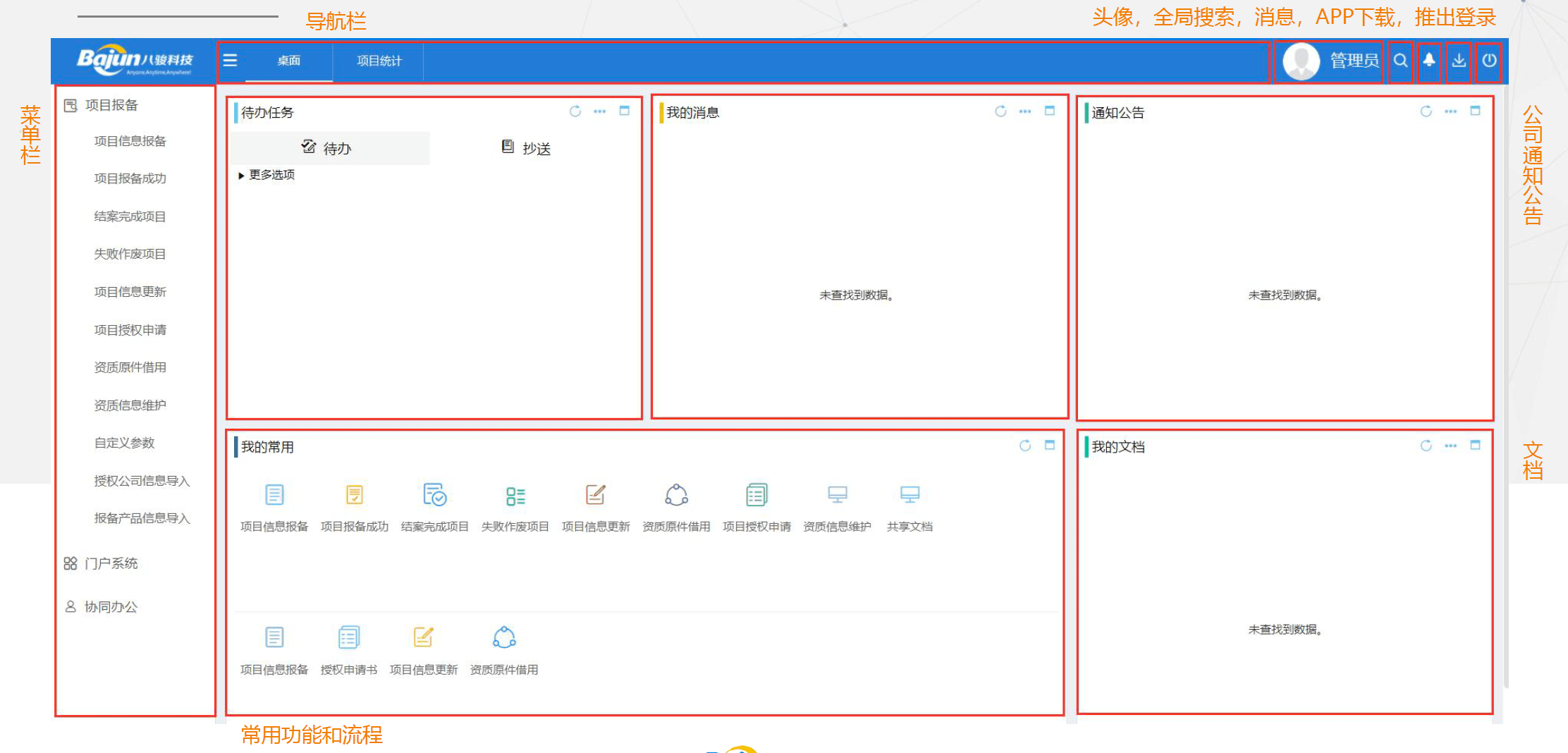Switch to the 项目统计 tab
Screen dimensions: 1568x753
pyautogui.click(x=379, y=61)
